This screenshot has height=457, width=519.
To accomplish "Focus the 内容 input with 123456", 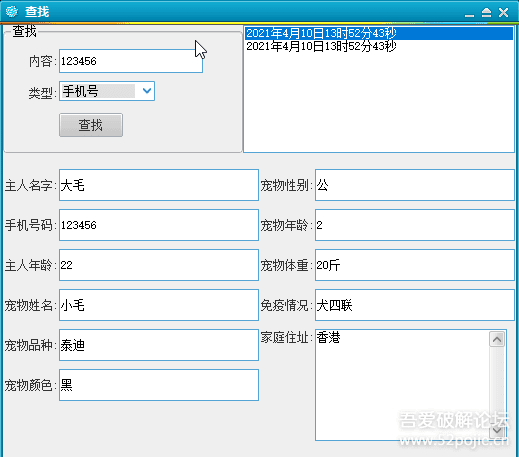I will [131, 61].
